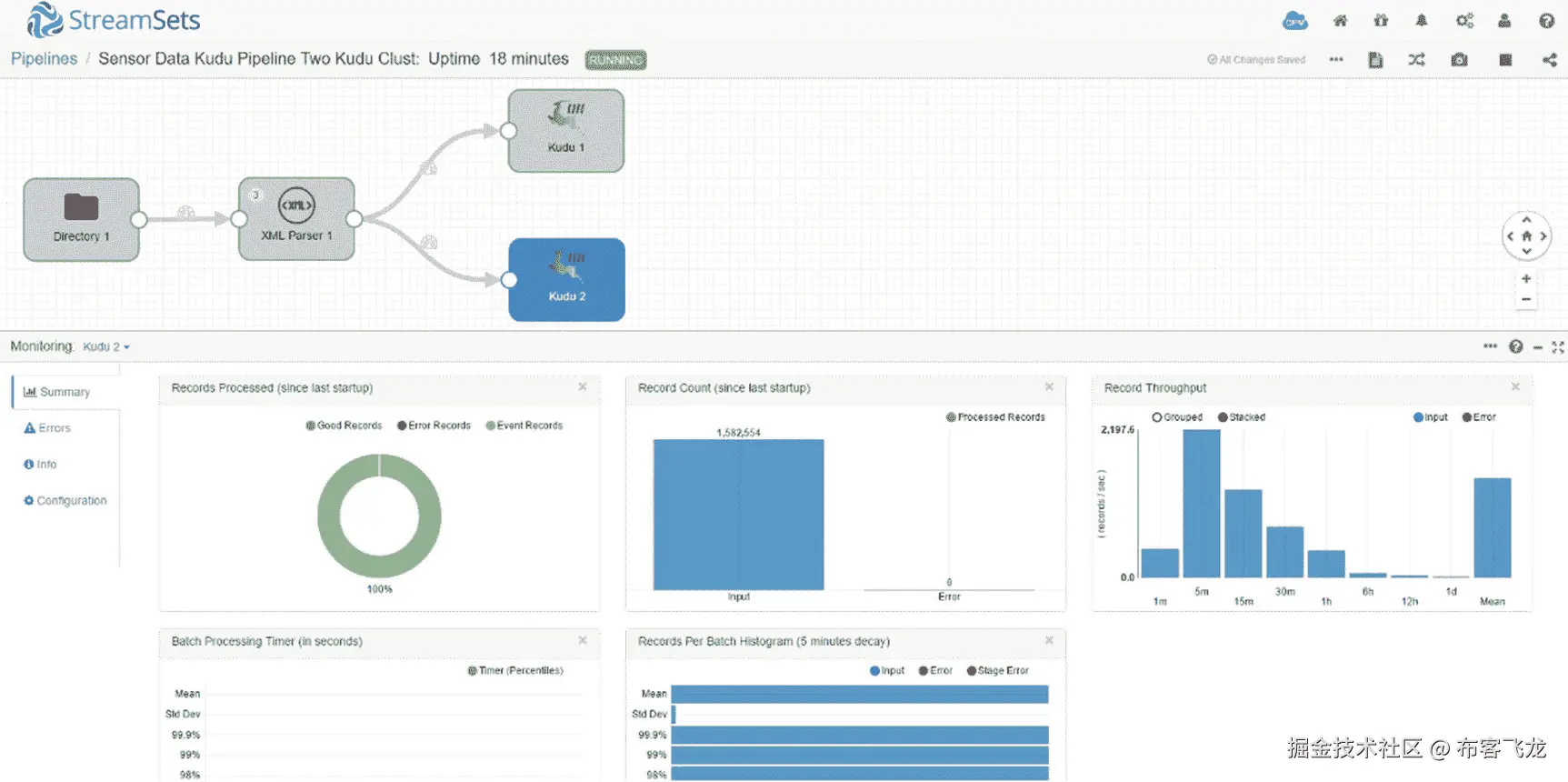Screen dimensions: 1568x782
Task: Open the Configuration tab
Action: tap(65, 501)
